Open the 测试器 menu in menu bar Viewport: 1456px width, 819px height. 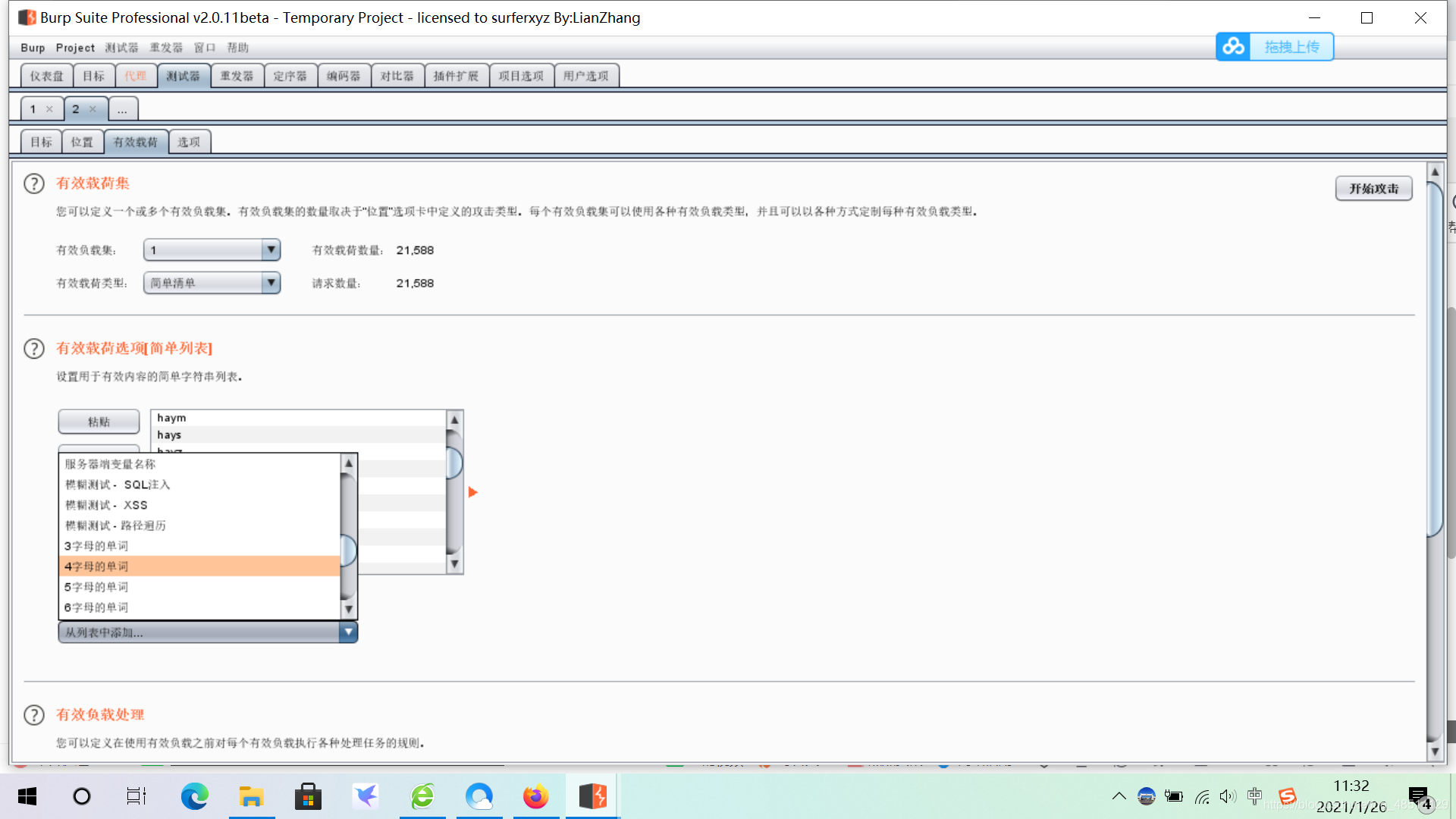(121, 48)
